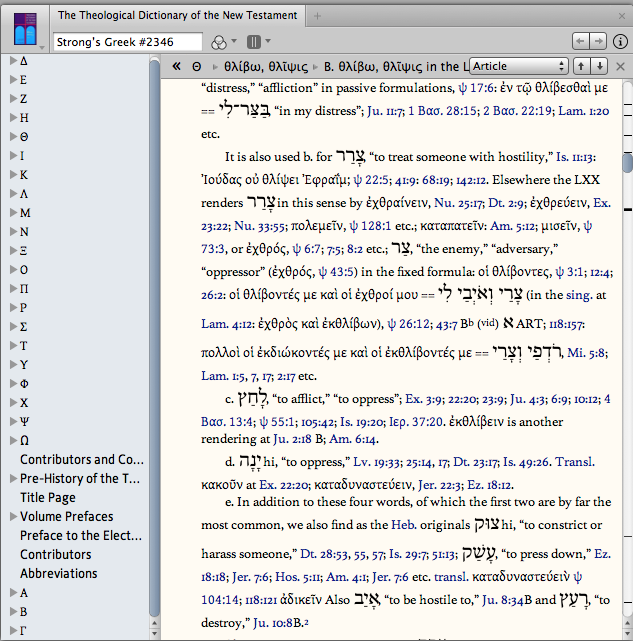Collapse breadcrumb with double left chevron
Screen dimensions: 633x641
coord(176,66)
